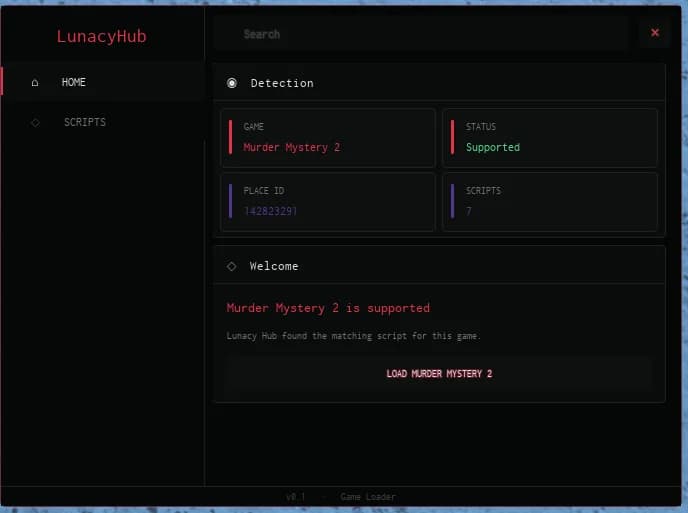Click the SCRIPTS card label in Detection
Viewport: 688px width, 513px height.
click(x=483, y=191)
